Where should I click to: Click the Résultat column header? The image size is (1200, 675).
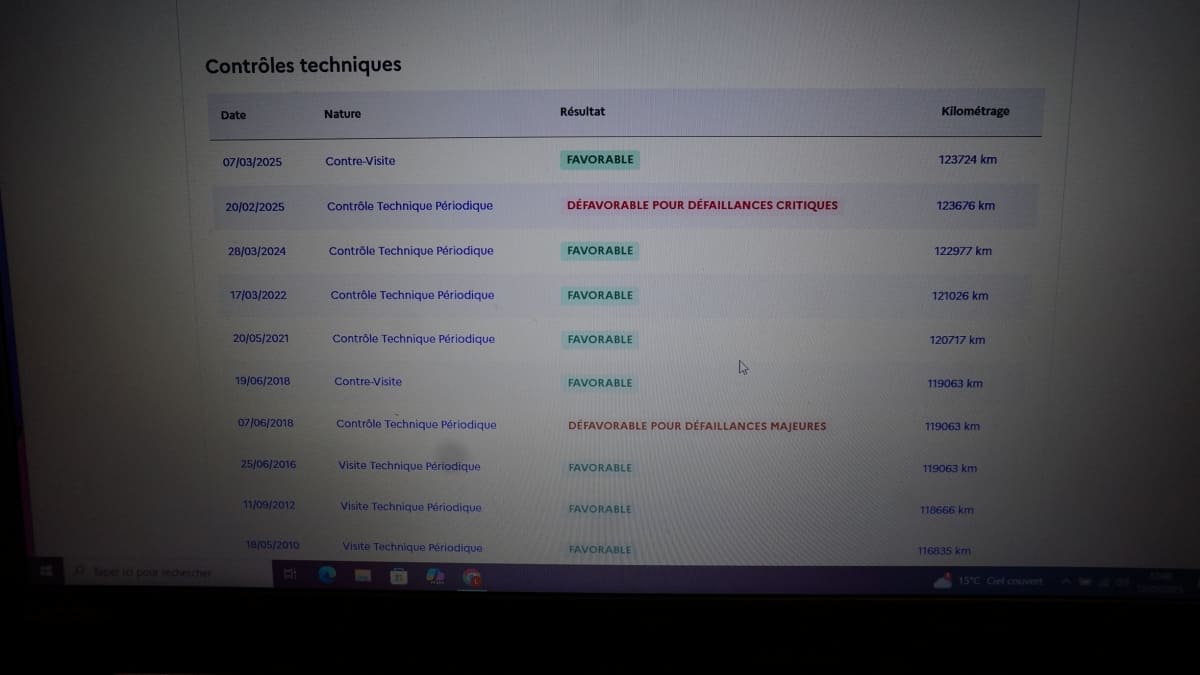[582, 112]
